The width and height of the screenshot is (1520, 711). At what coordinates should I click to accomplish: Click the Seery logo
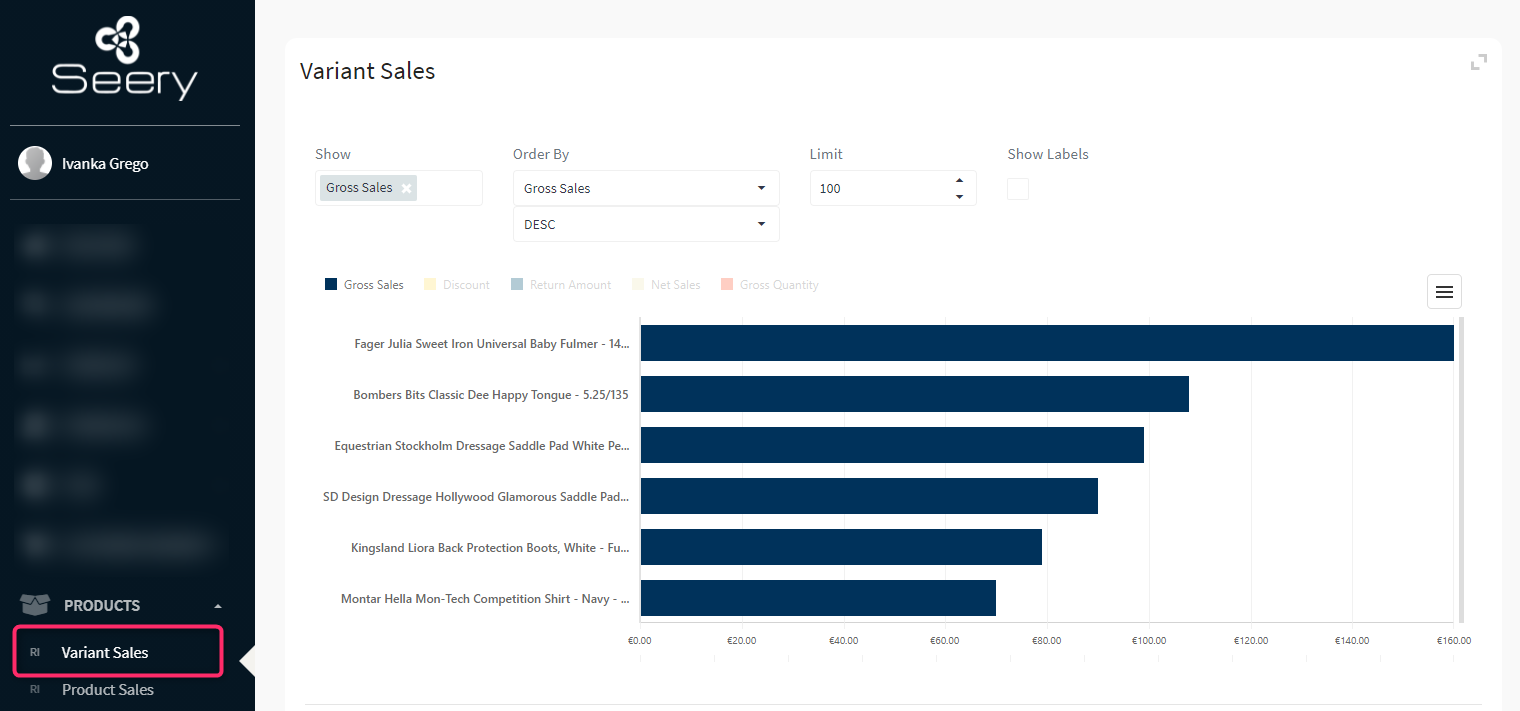(125, 58)
